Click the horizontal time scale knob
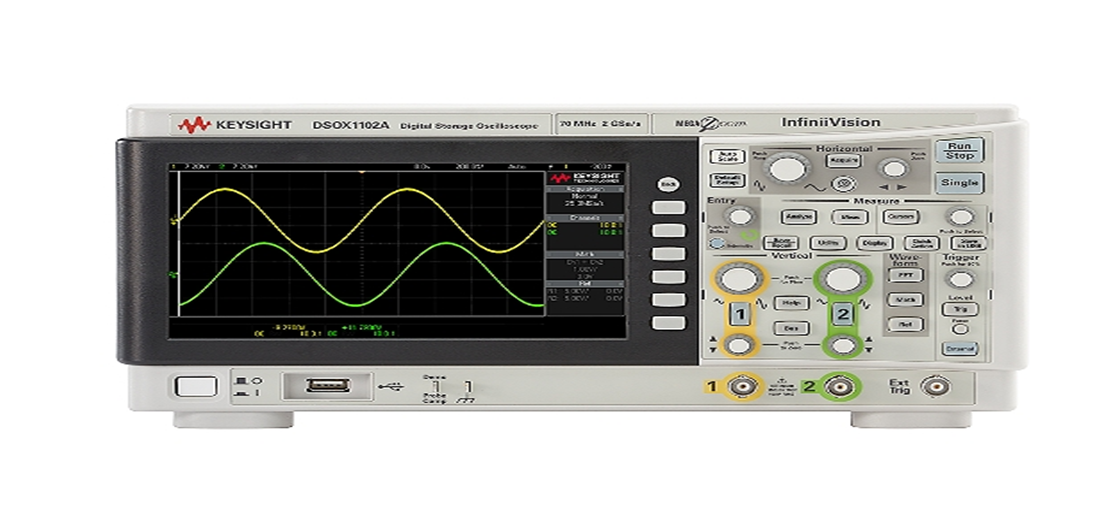 pyautogui.click(x=786, y=170)
